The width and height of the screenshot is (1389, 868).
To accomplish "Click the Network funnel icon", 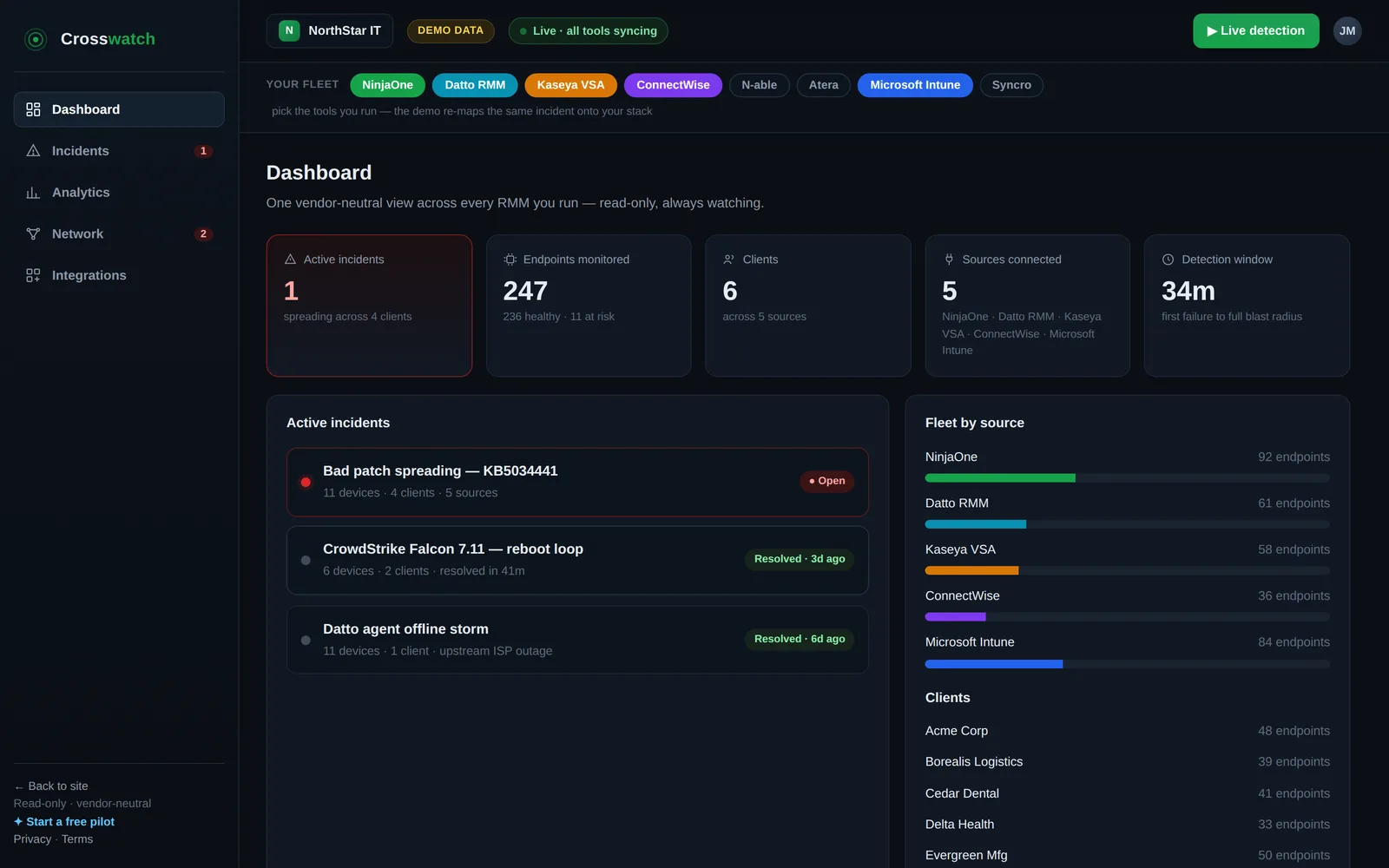I will tap(33, 234).
